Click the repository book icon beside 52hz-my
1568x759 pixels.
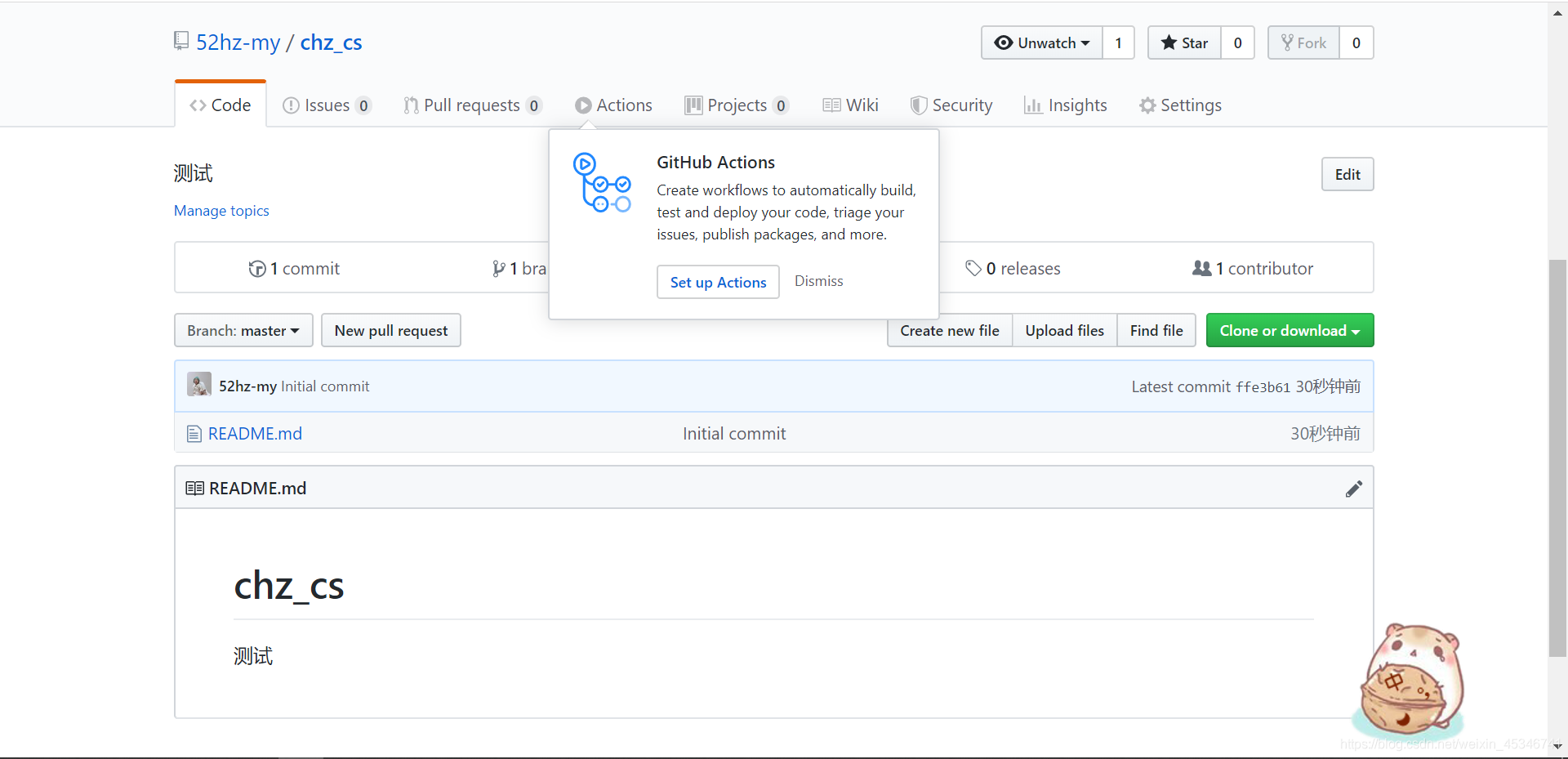click(x=181, y=41)
